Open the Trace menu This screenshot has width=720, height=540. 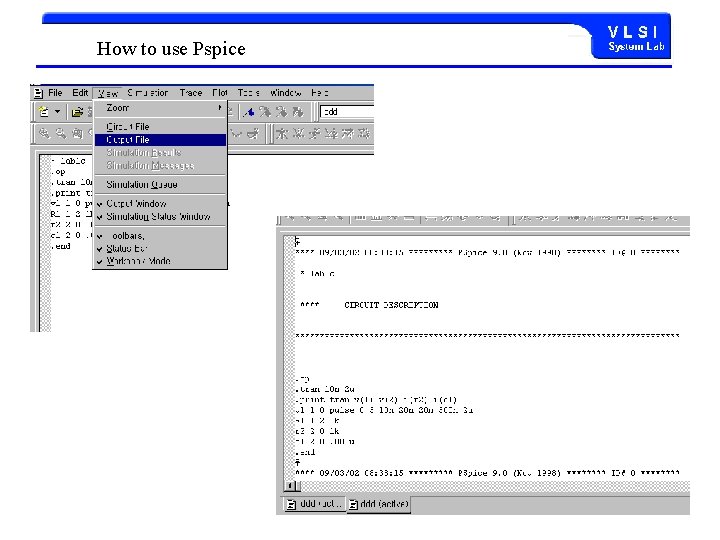tap(191, 93)
